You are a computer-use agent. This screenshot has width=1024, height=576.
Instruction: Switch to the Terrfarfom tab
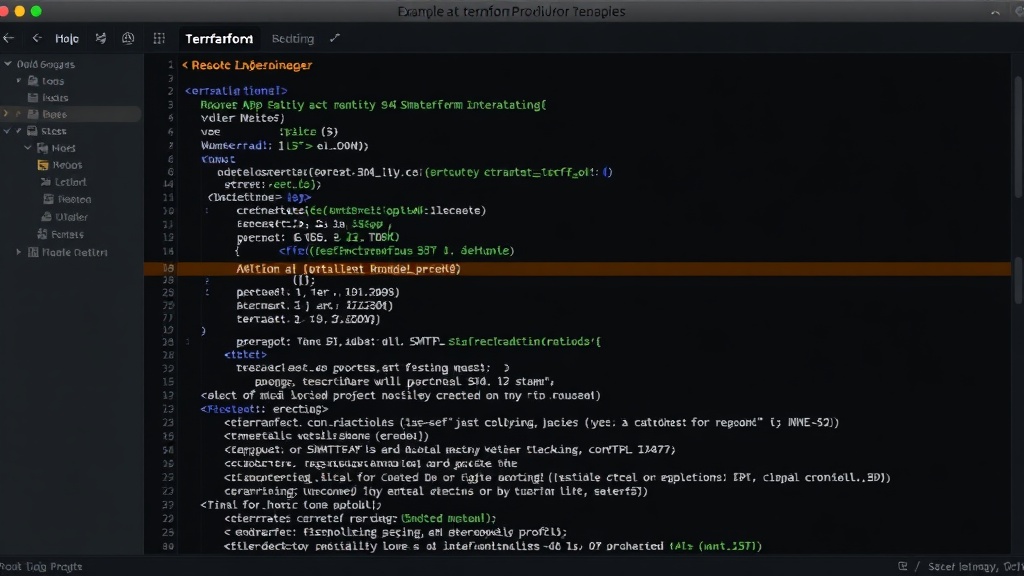tap(219, 39)
